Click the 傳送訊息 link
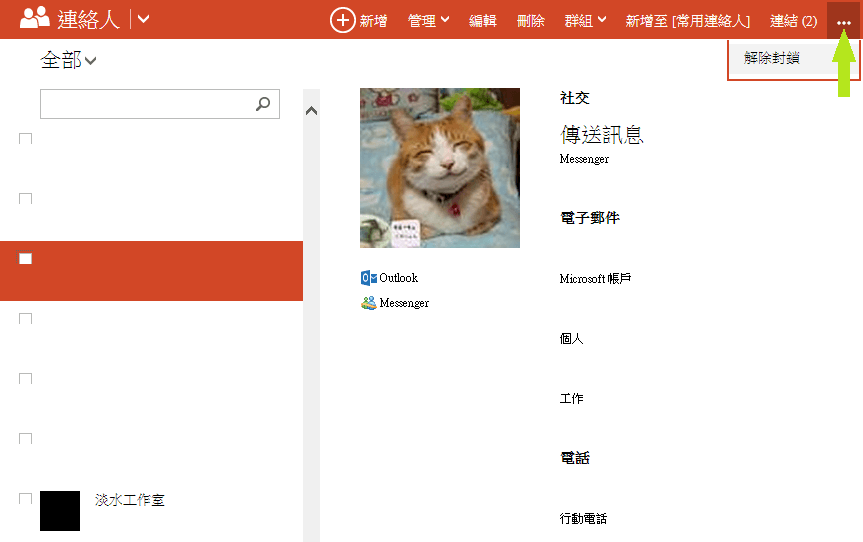 click(x=602, y=135)
